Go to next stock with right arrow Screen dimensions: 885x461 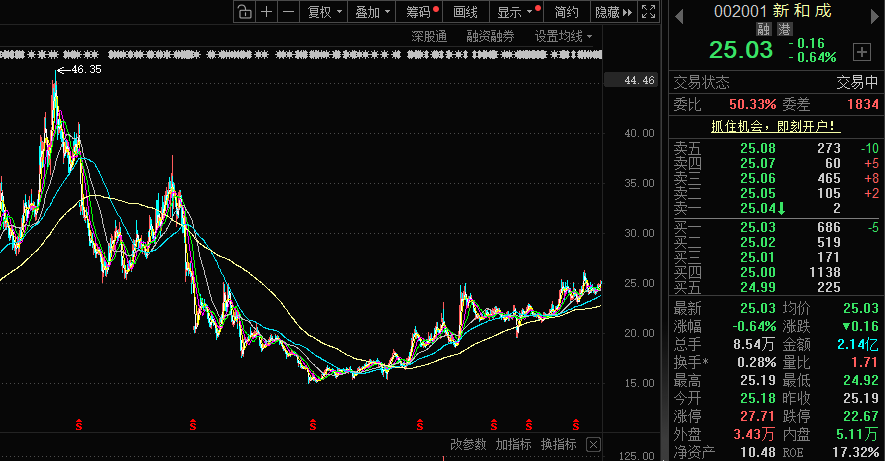click(x=875, y=12)
